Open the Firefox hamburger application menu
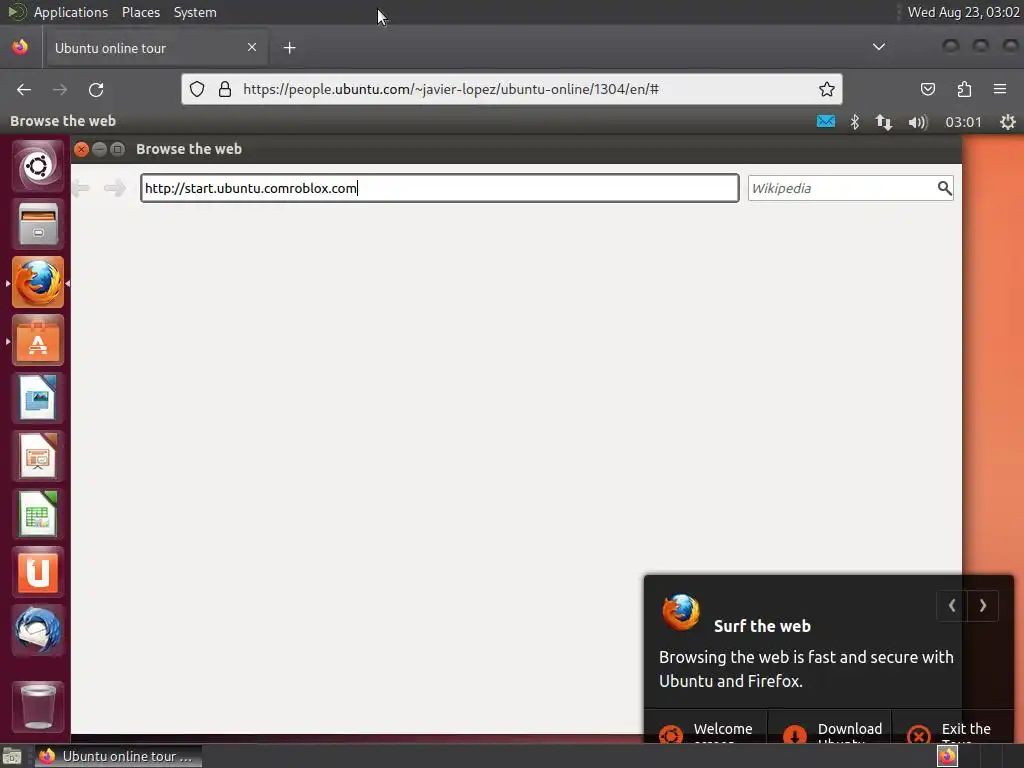Screen dimensions: 1024x768 (x=1000, y=89)
